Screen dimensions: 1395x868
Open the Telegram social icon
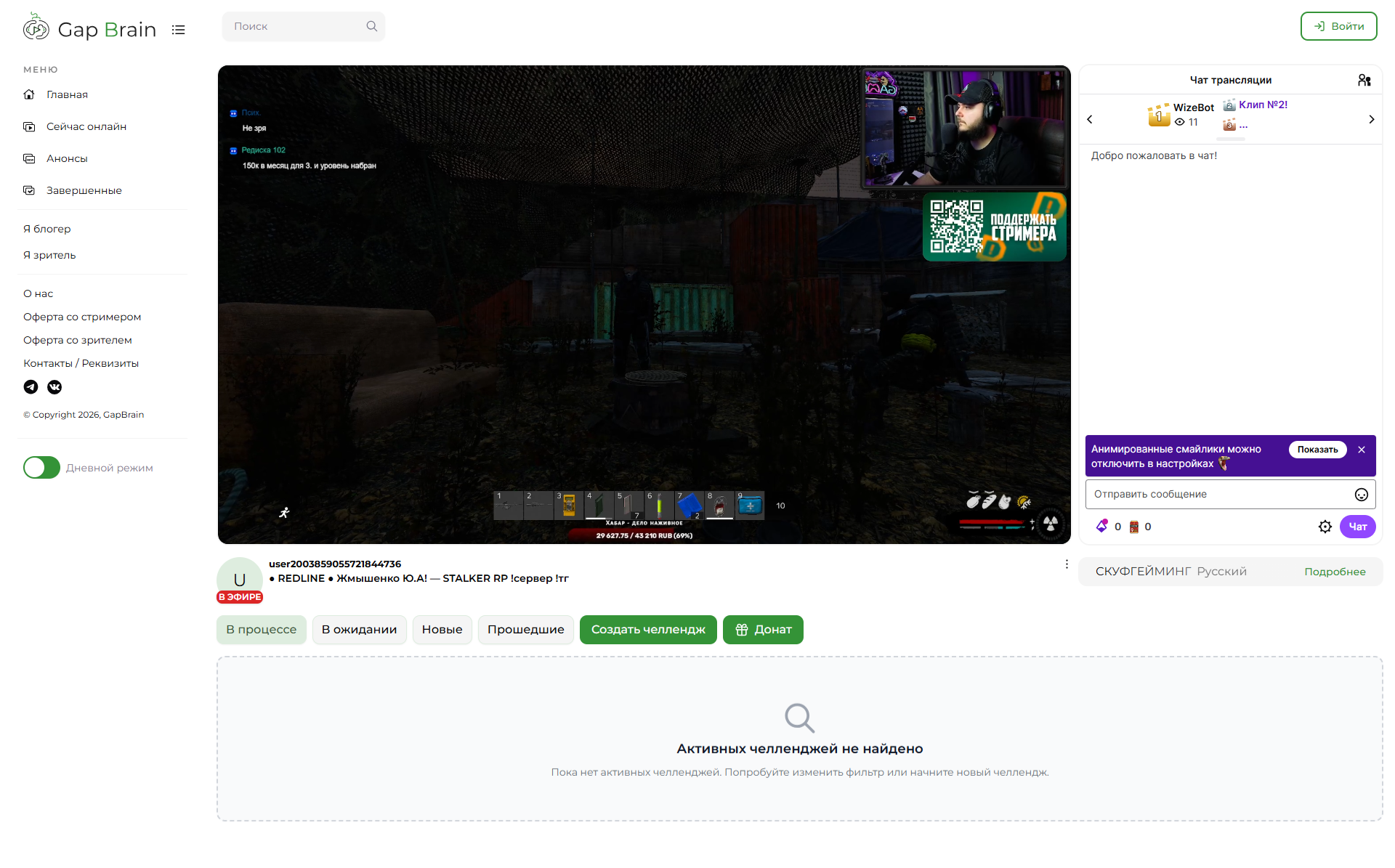[31, 387]
